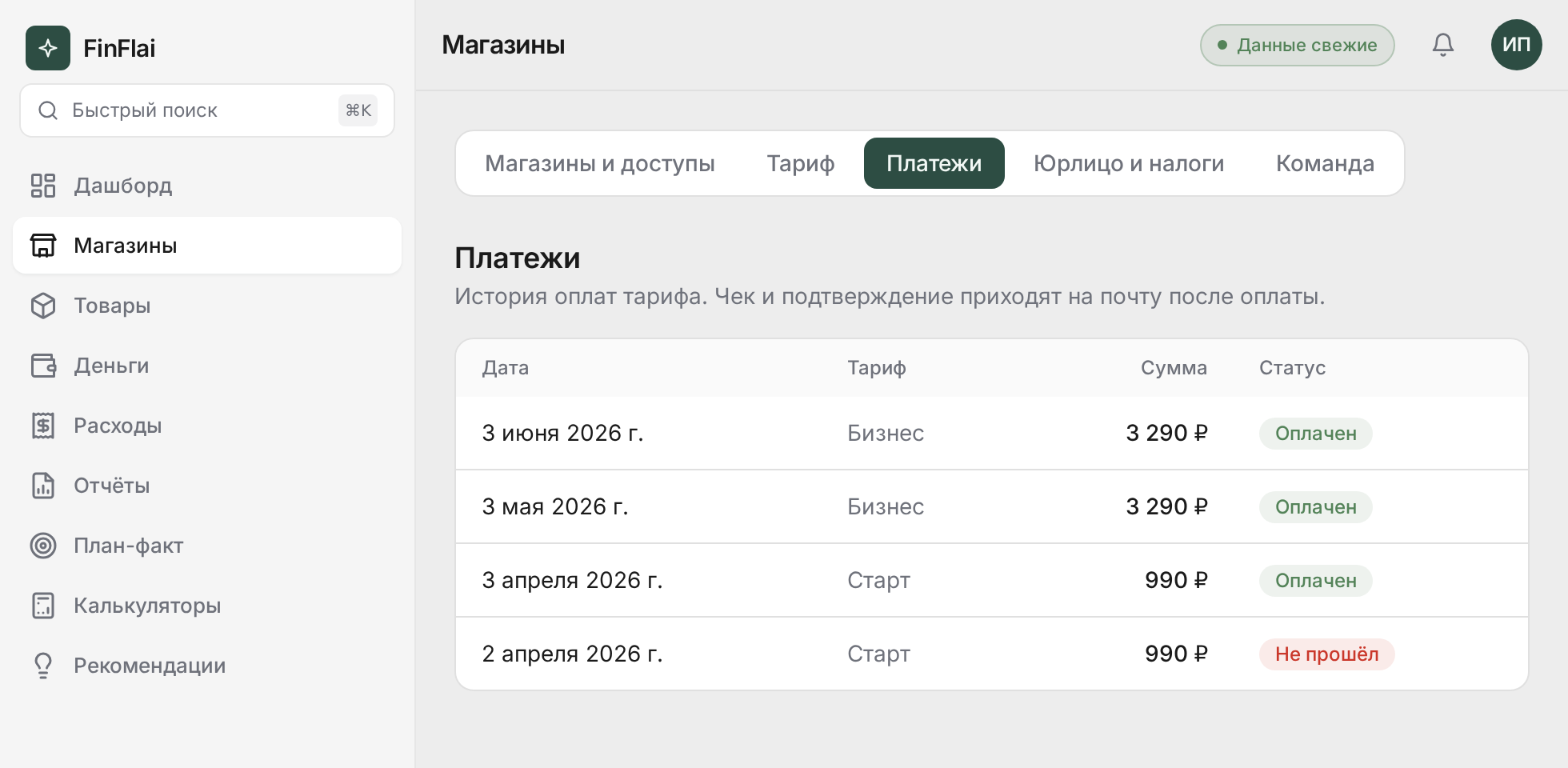Click the Тариф column header
The height and width of the screenshot is (768, 1568).
(x=877, y=368)
